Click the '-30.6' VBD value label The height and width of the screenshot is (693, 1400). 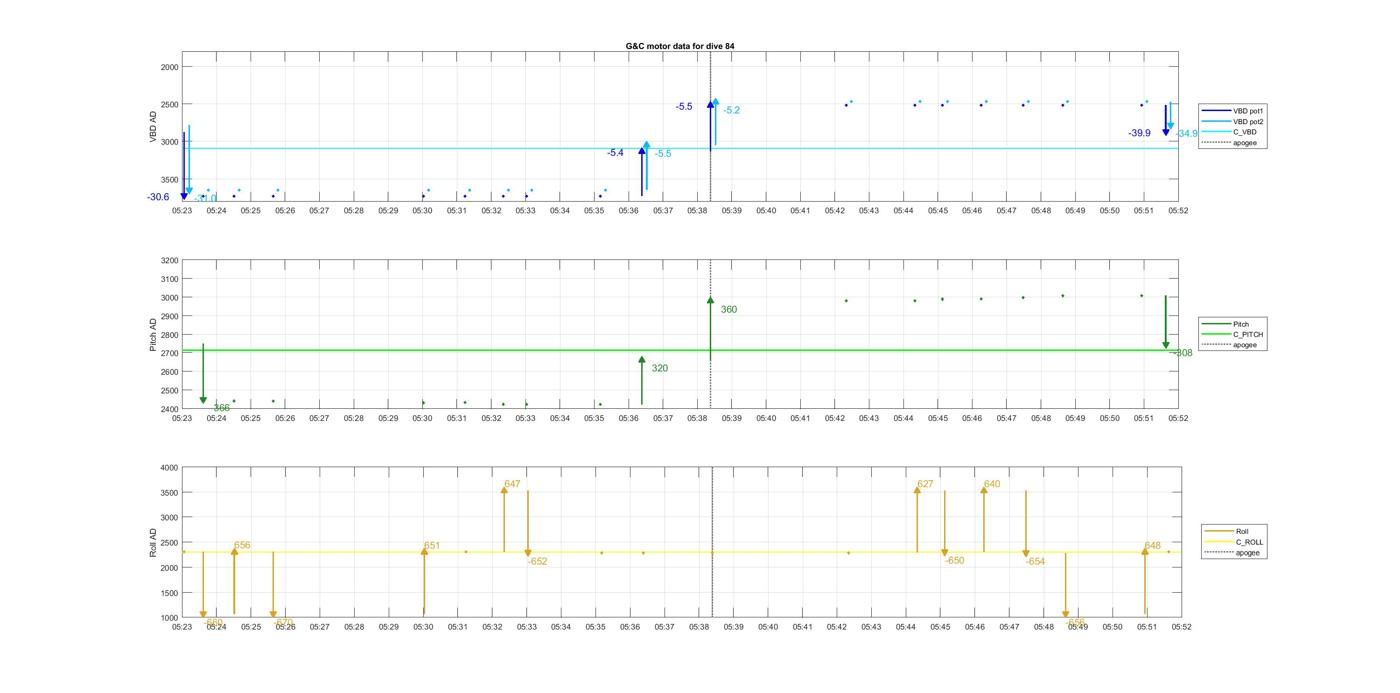(158, 197)
